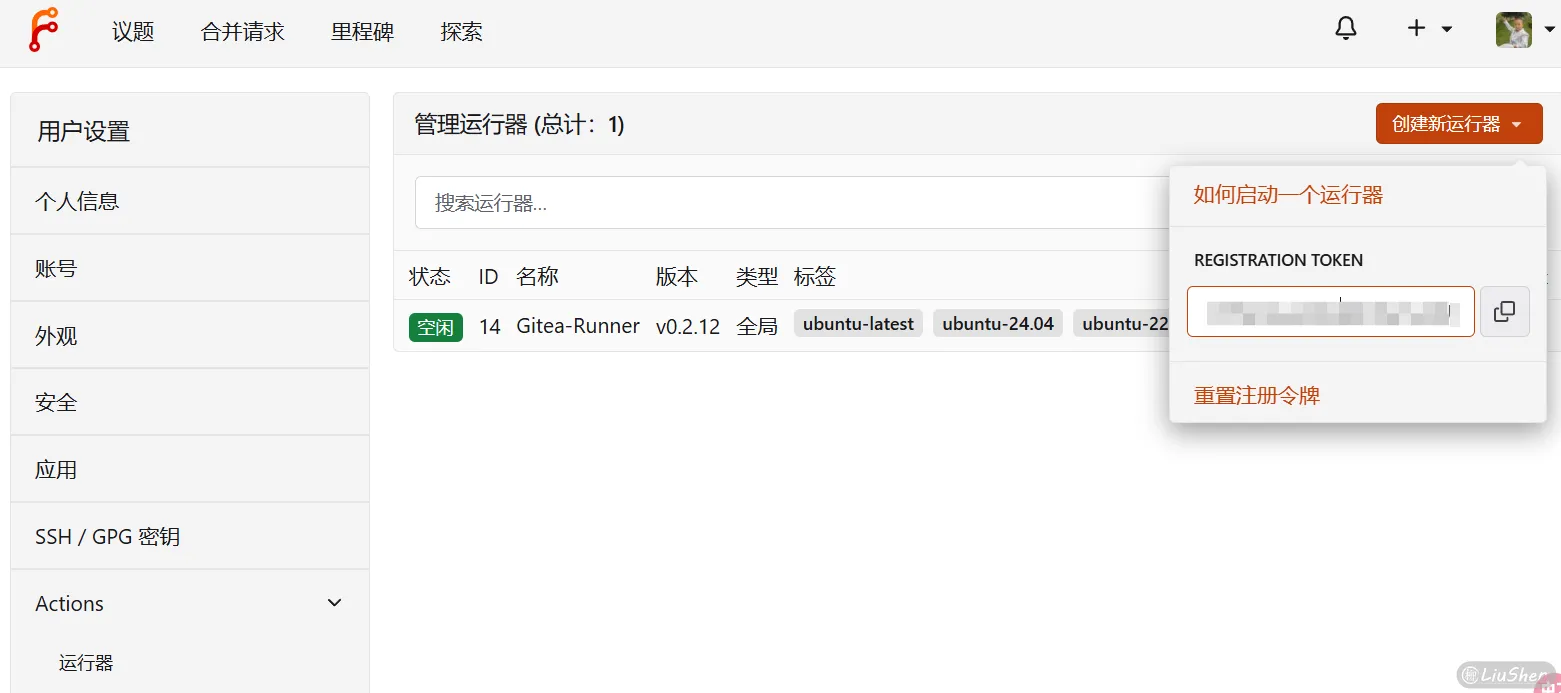The height and width of the screenshot is (693, 1561).
Task: Click the plus create-new icon
Action: [x=1416, y=29]
